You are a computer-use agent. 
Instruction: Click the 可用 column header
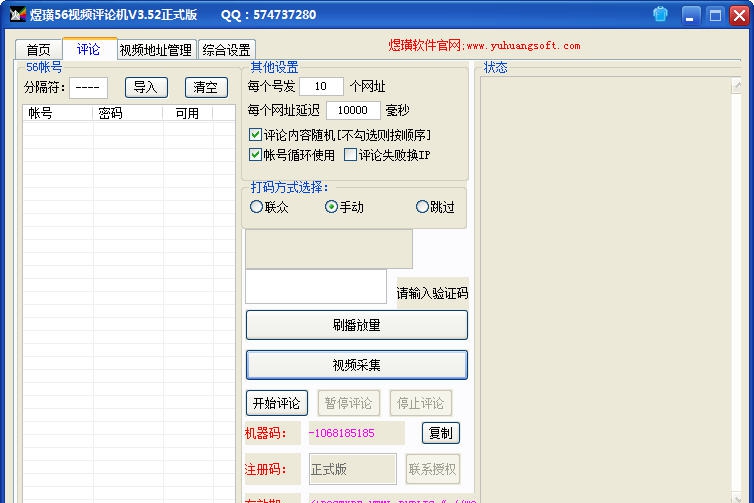pyautogui.click(x=188, y=113)
